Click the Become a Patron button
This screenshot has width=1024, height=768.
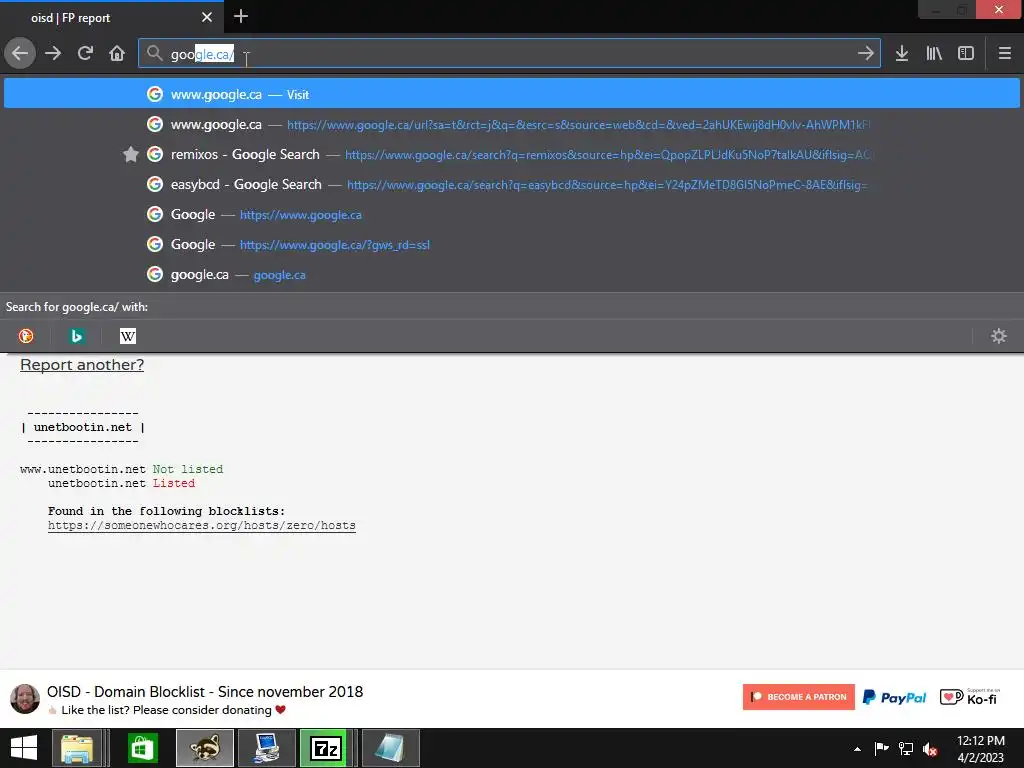[798, 697]
